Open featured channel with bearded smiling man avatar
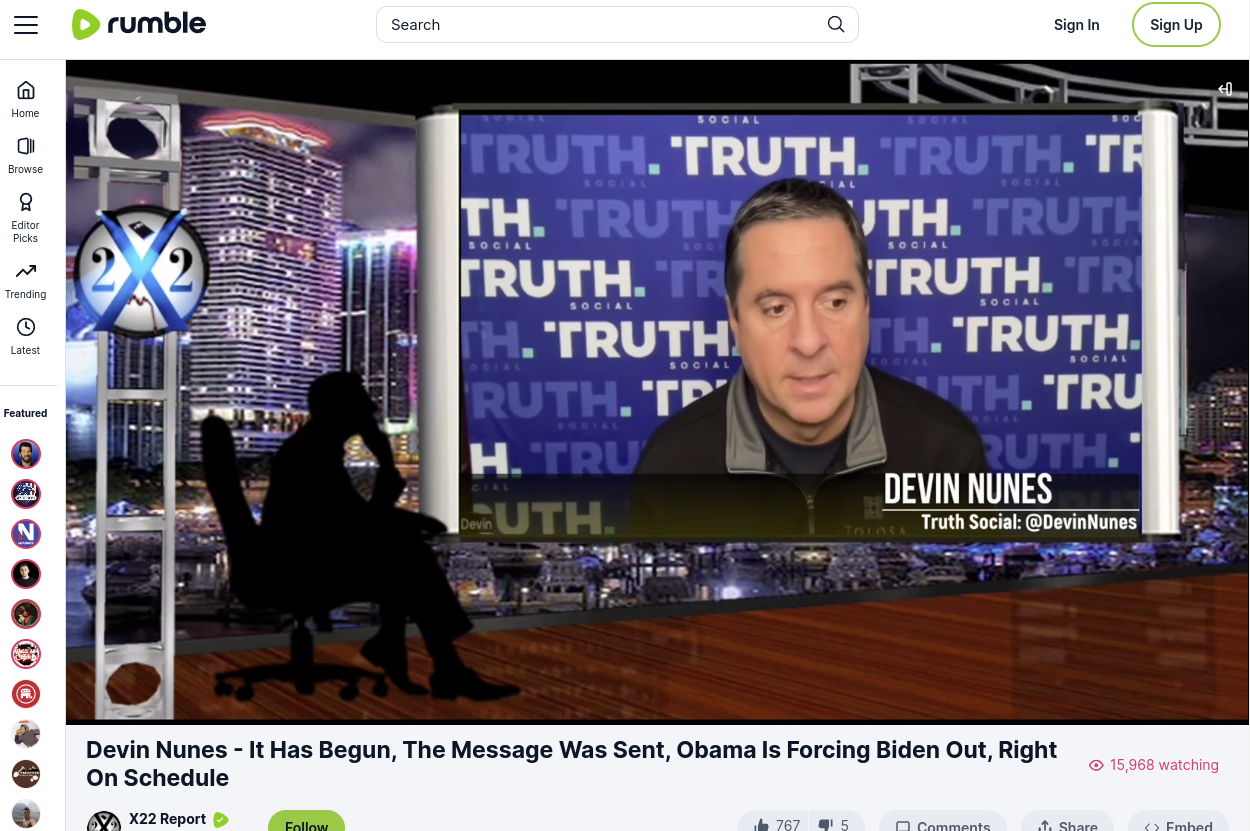Screen dimensions: 1250x831 click(26, 454)
